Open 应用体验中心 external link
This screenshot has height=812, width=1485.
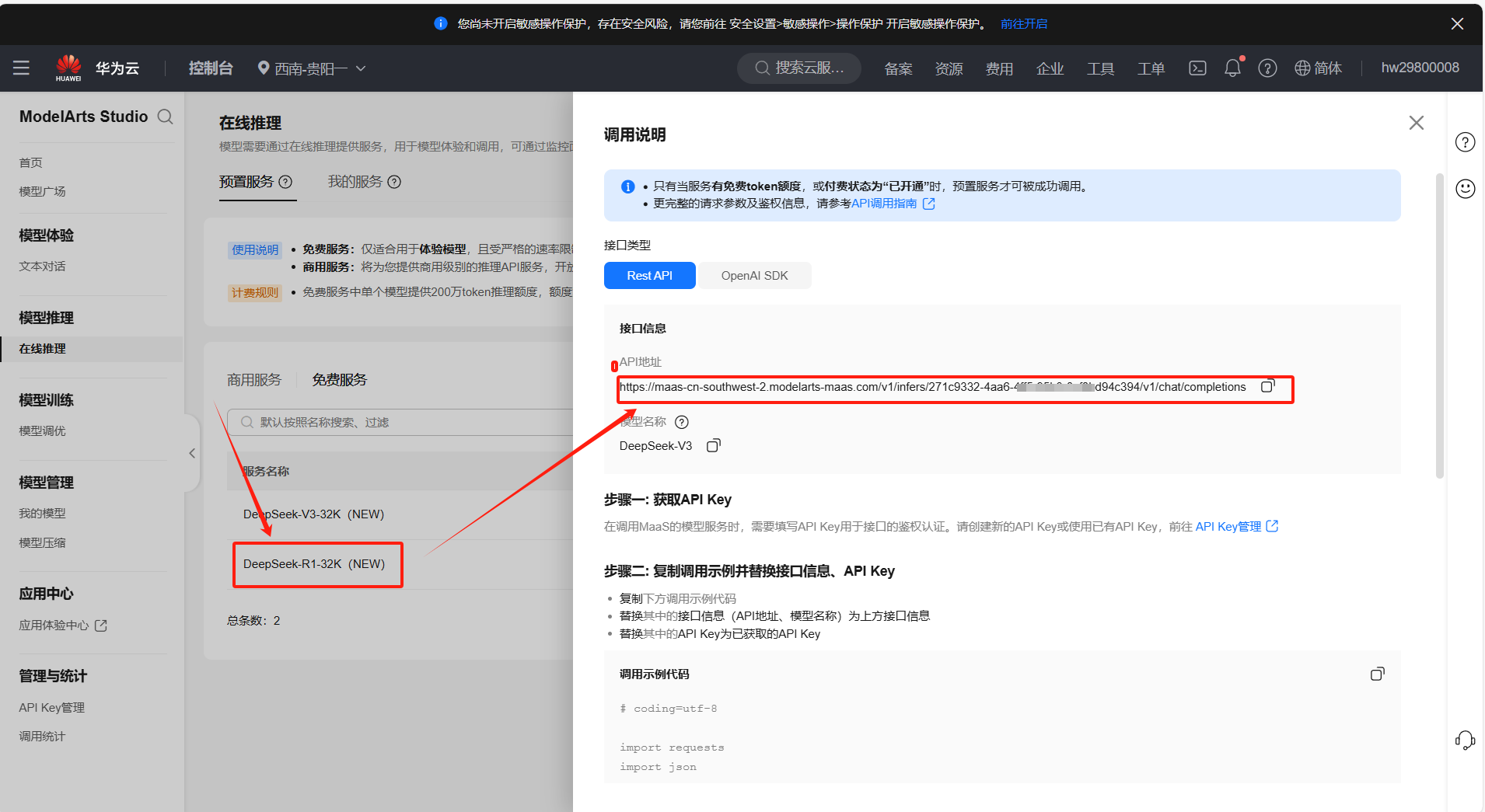(x=63, y=625)
